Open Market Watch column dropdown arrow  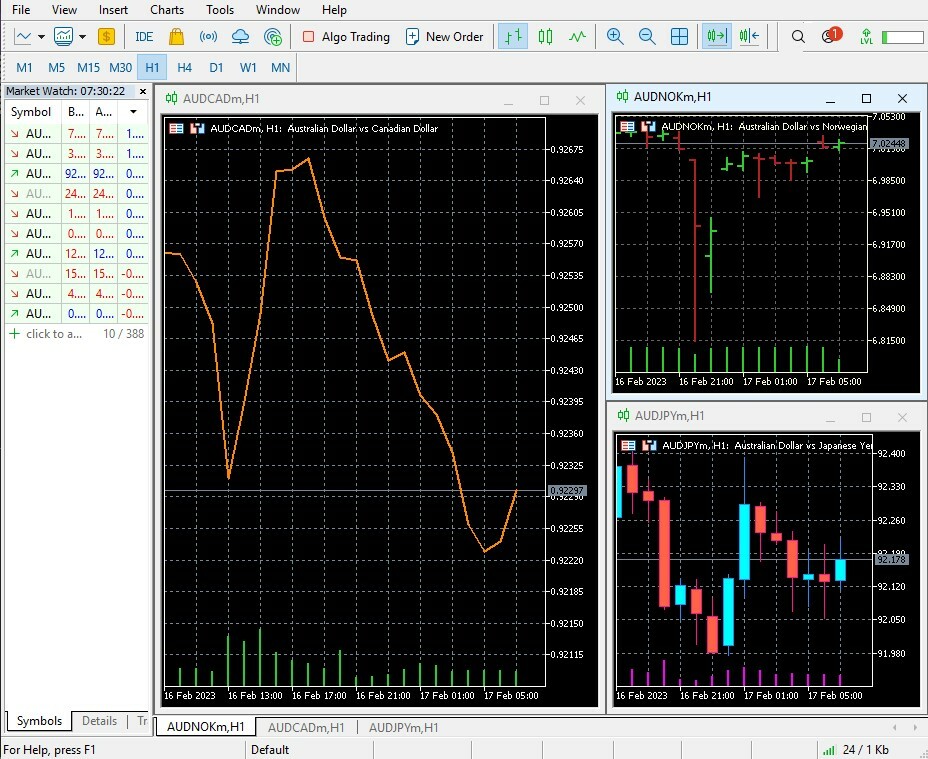[133, 112]
